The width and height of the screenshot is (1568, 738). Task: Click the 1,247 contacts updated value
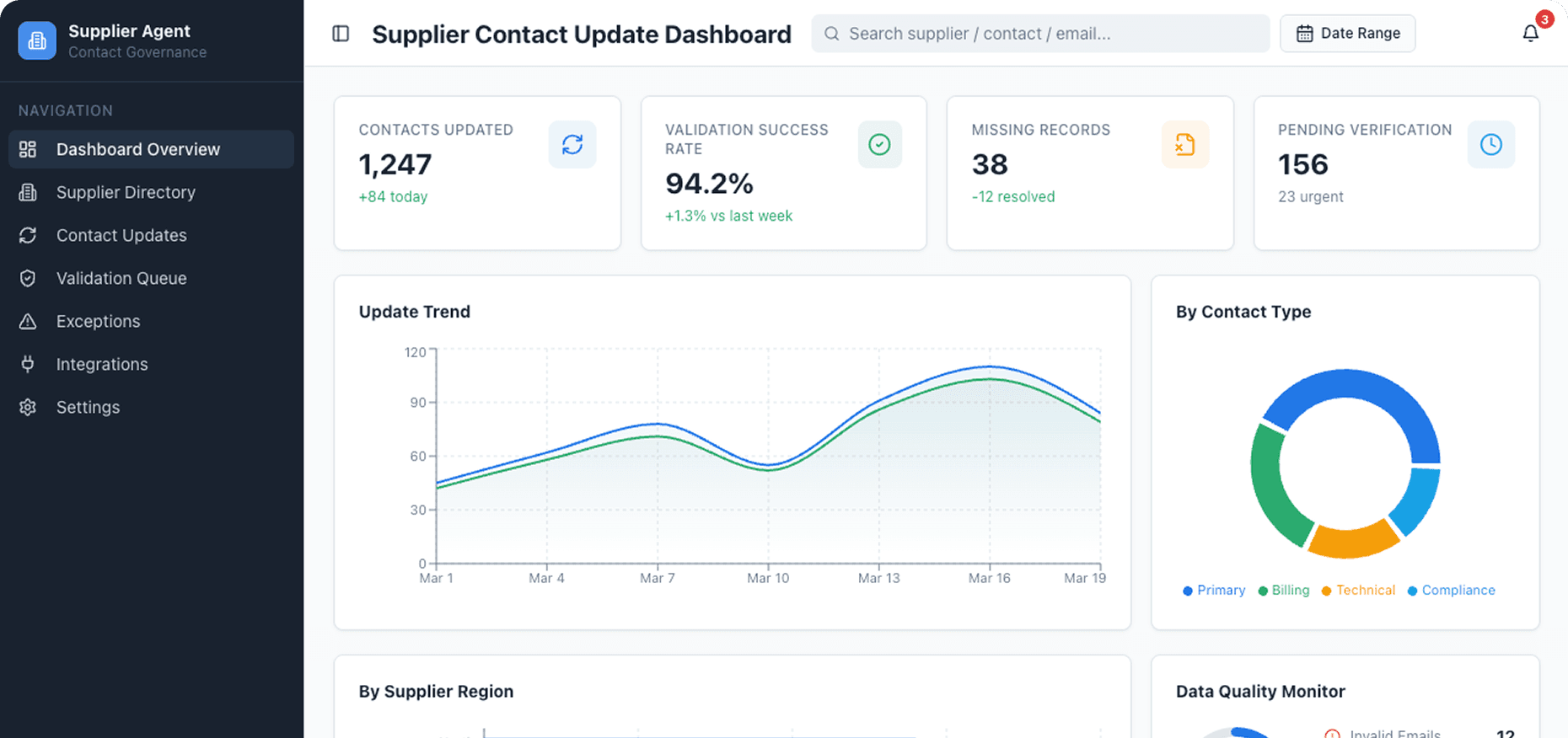tap(395, 164)
